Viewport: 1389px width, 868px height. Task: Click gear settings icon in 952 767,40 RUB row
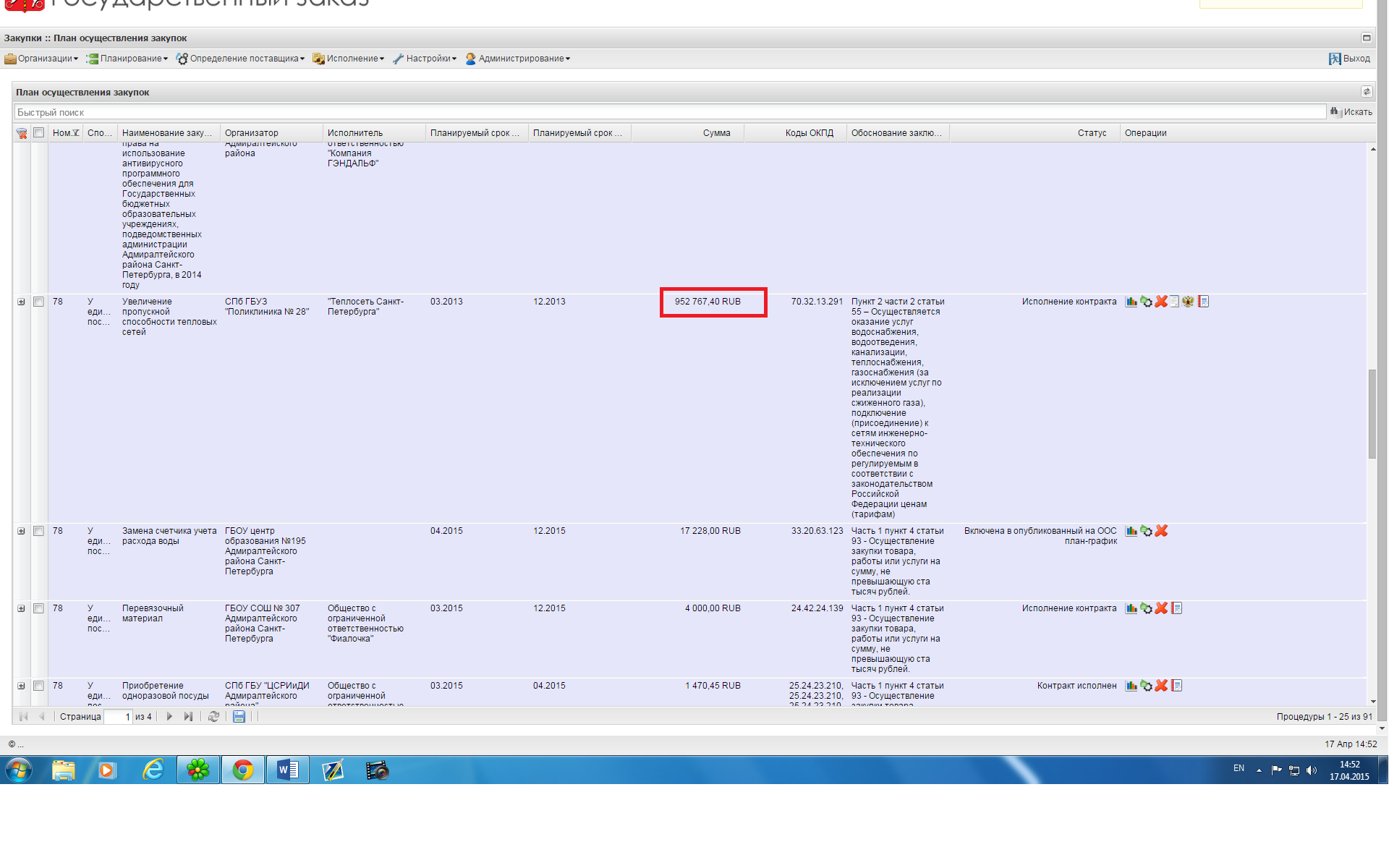pyautogui.click(x=1146, y=302)
